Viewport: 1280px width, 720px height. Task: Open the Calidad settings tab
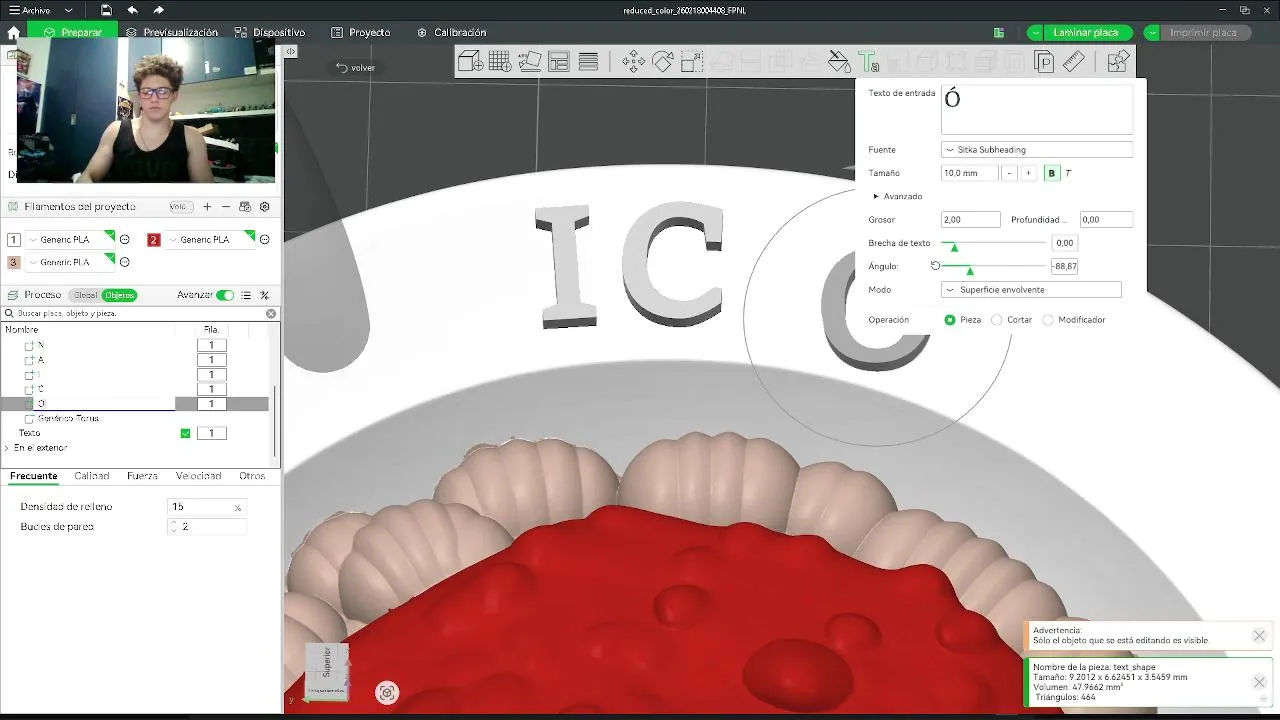(92, 476)
